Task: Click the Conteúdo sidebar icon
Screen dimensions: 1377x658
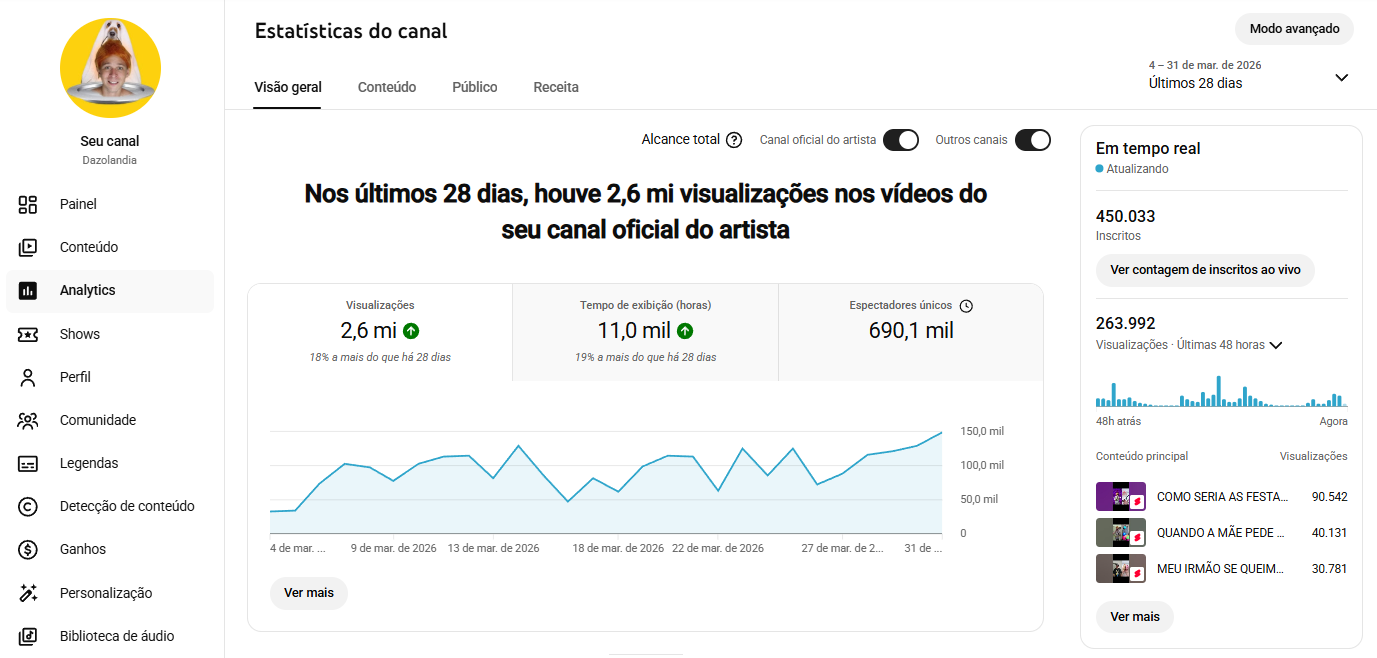Action: point(28,247)
